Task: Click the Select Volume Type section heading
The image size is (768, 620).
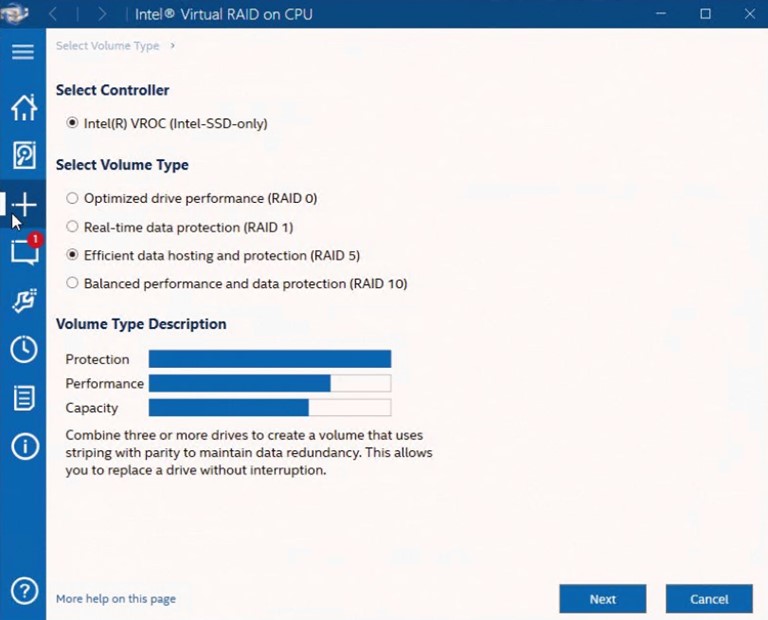Action: 122,165
